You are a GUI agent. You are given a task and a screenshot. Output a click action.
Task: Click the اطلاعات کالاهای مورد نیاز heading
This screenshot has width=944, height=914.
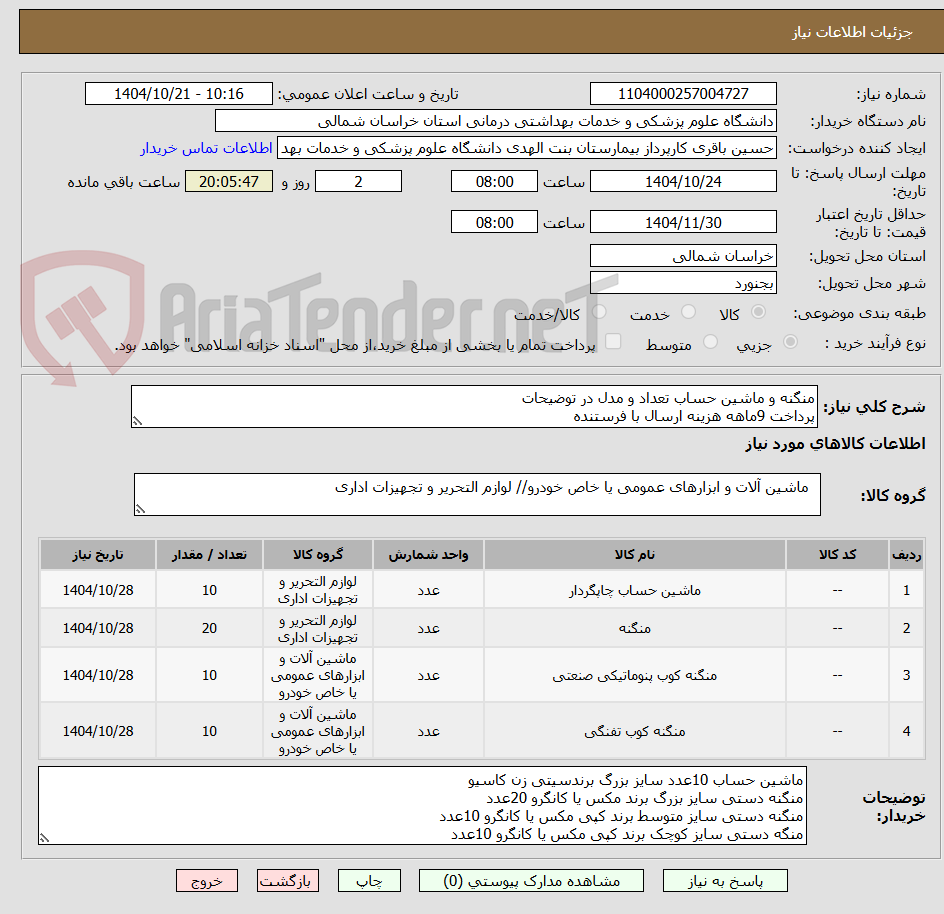pos(836,444)
